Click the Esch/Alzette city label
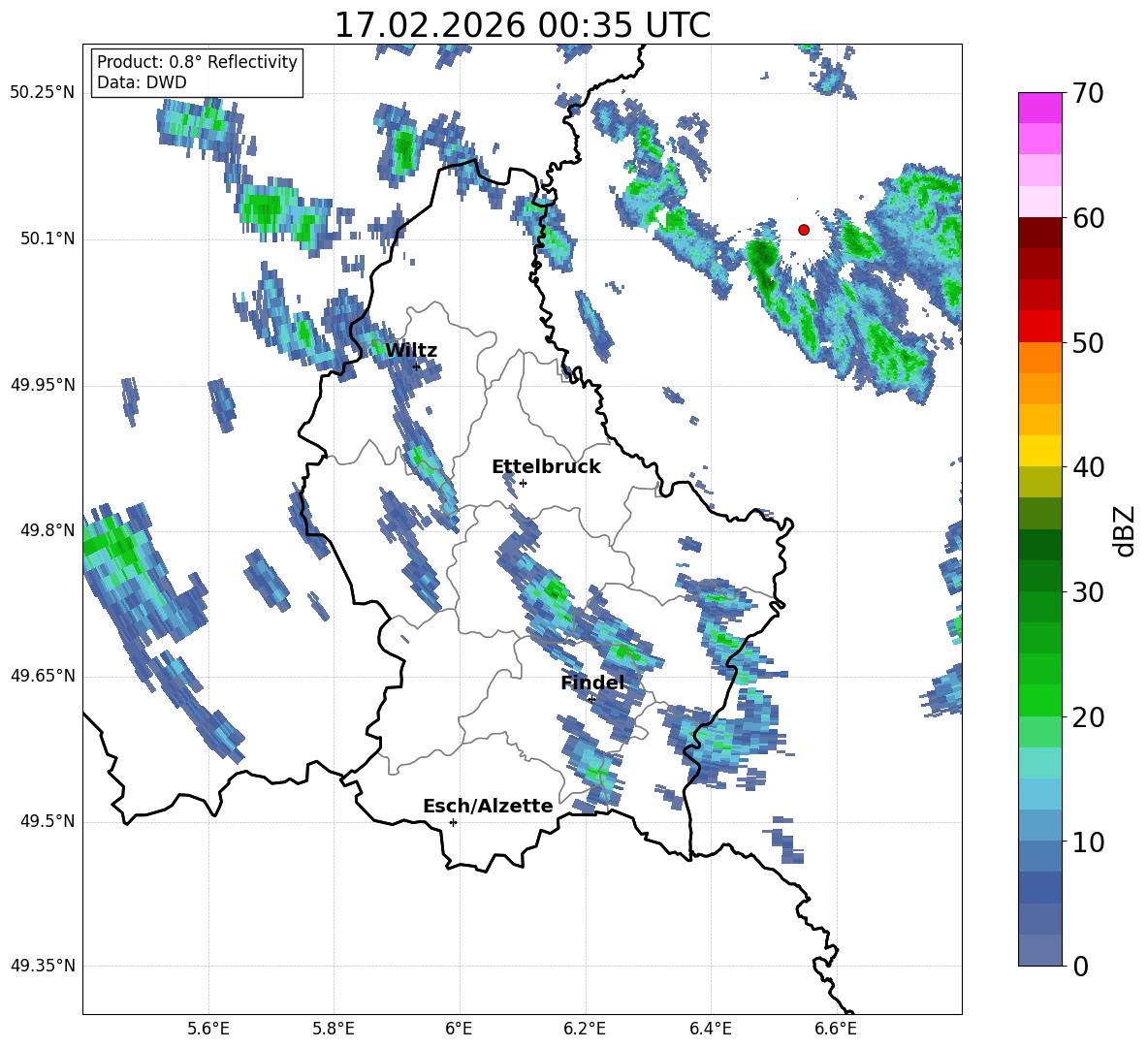1148x1048 pixels. pyautogui.click(x=489, y=806)
